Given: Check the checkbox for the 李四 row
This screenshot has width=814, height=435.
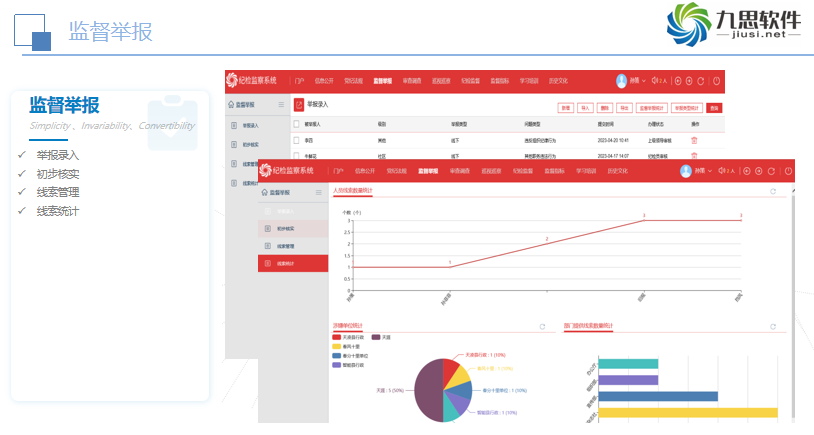Looking at the screenshot, I should (297, 140).
